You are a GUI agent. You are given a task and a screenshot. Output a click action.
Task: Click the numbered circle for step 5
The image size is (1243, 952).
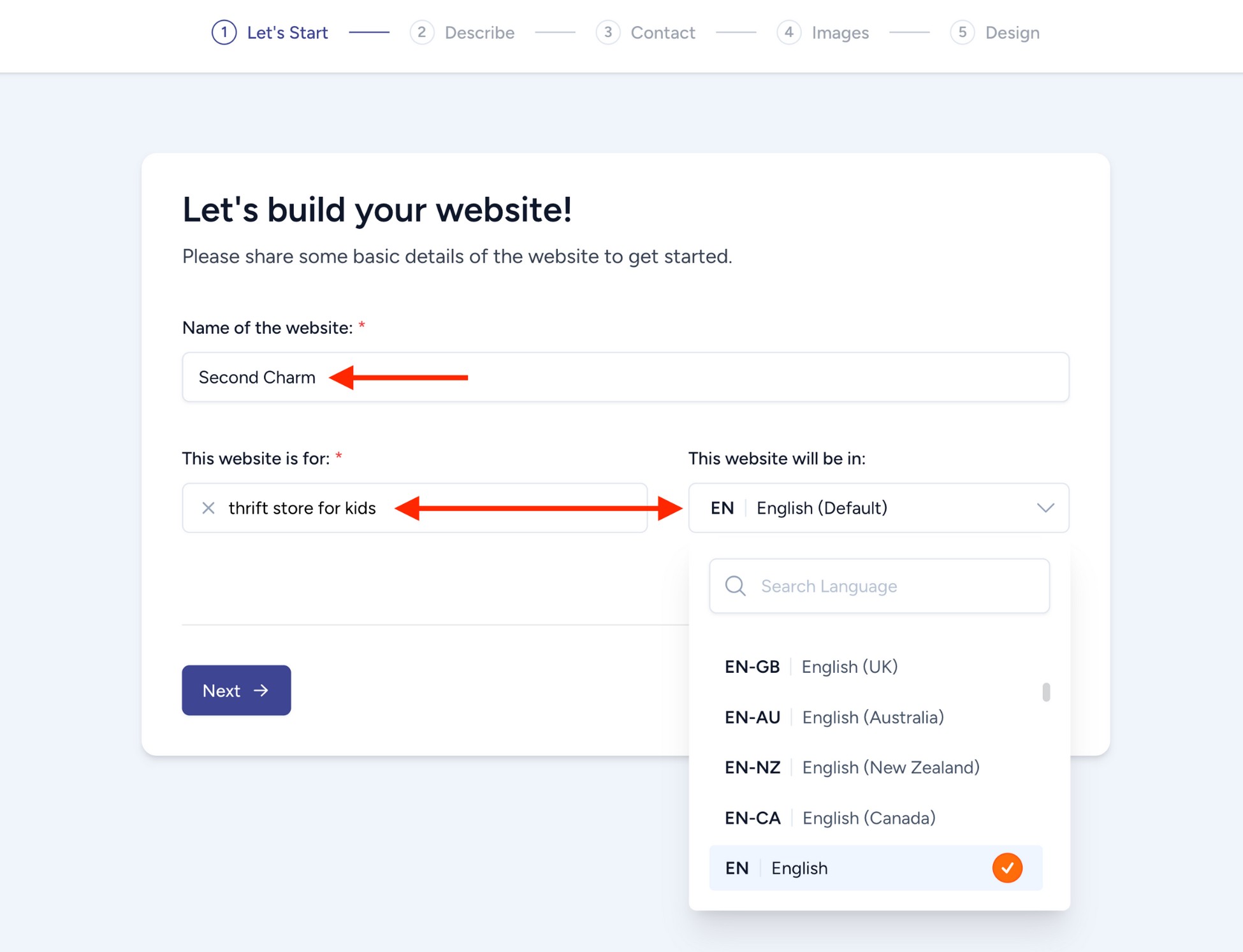[x=962, y=32]
